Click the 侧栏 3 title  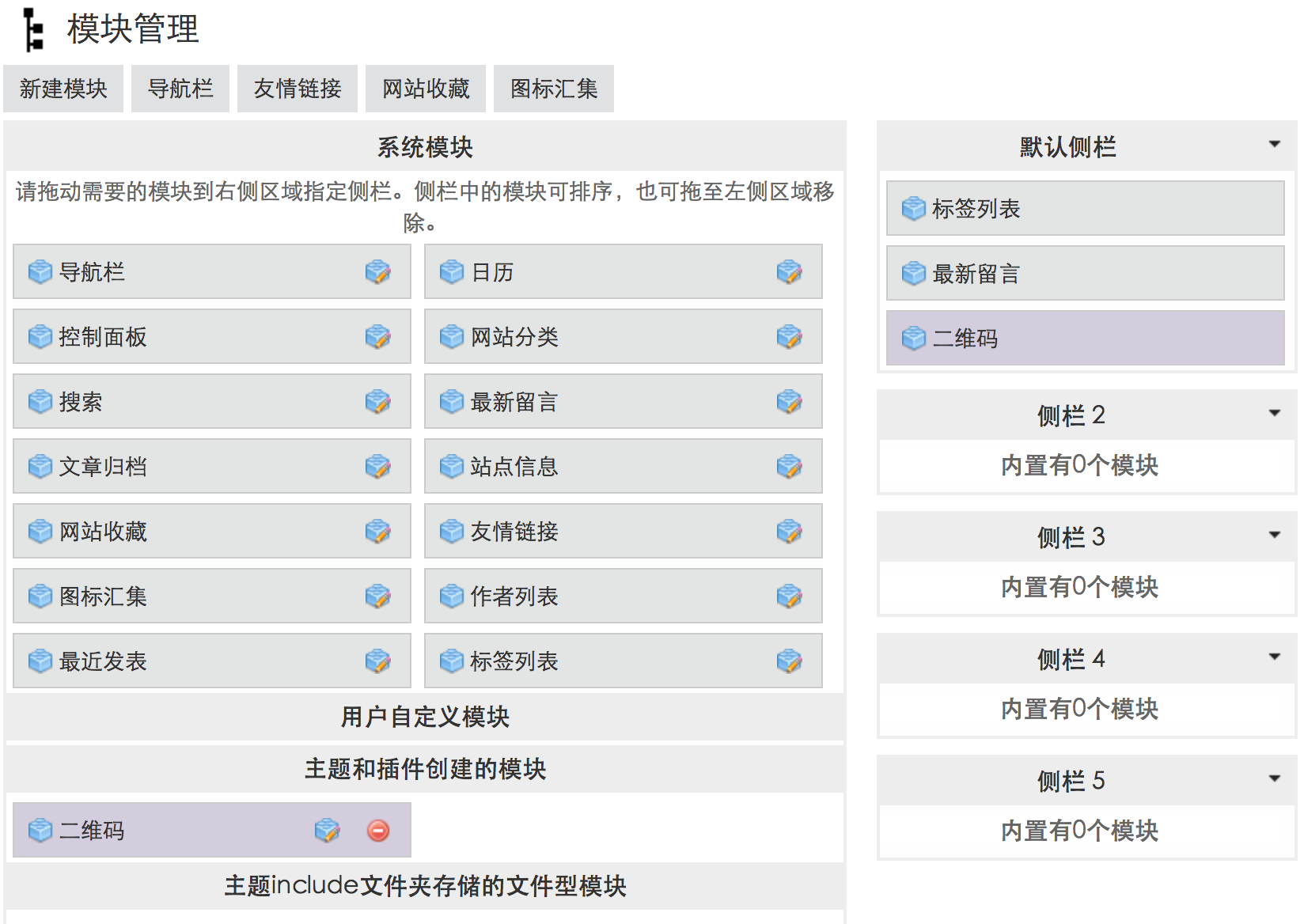pyautogui.click(x=1071, y=537)
